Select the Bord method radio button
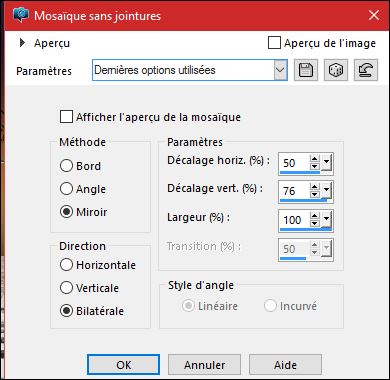The height and width of the screenshot is (380, 390). point(66,166)
